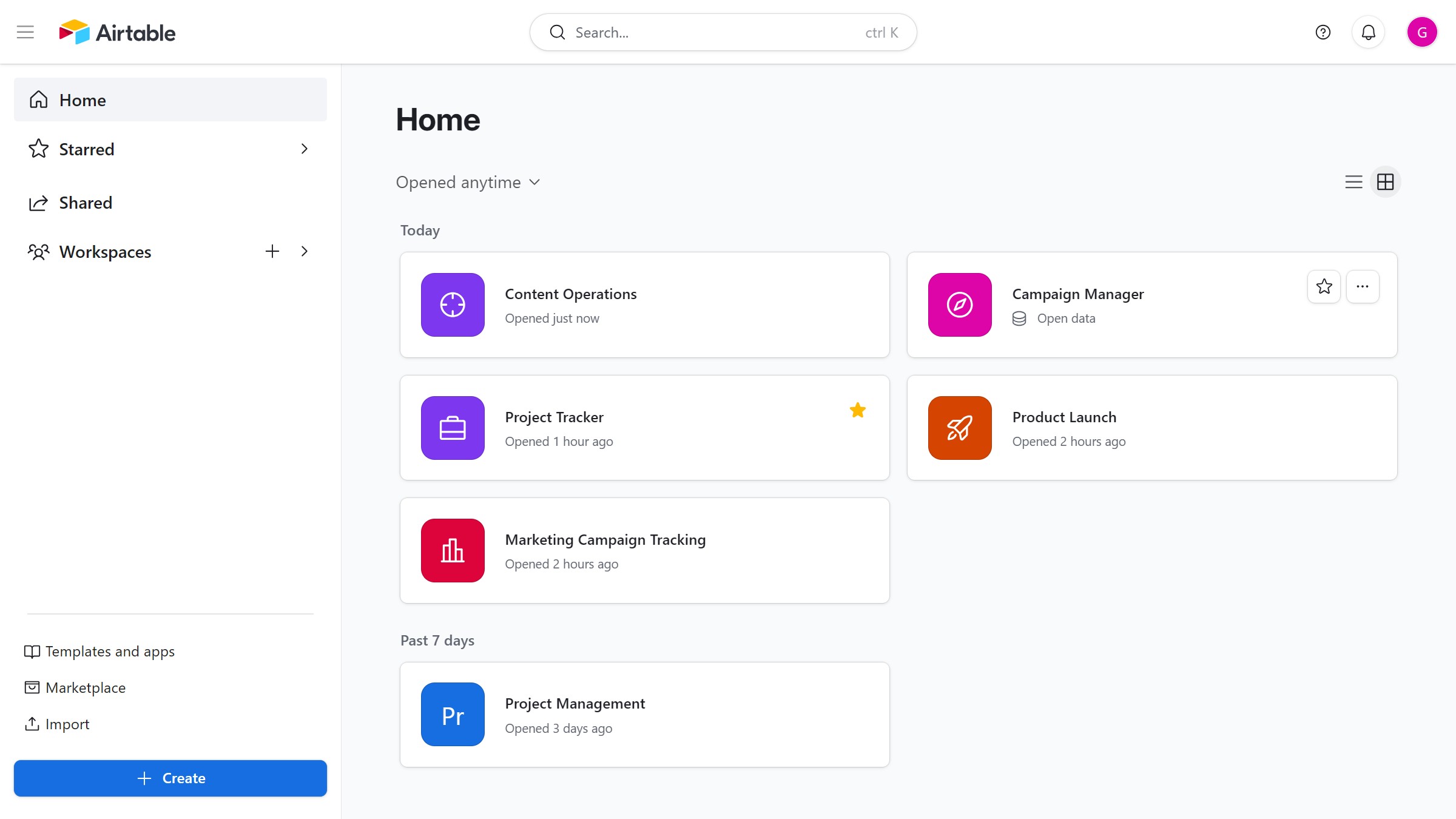Click Import in the sidebar
The image size is (1456, 819).
point(57,724)
